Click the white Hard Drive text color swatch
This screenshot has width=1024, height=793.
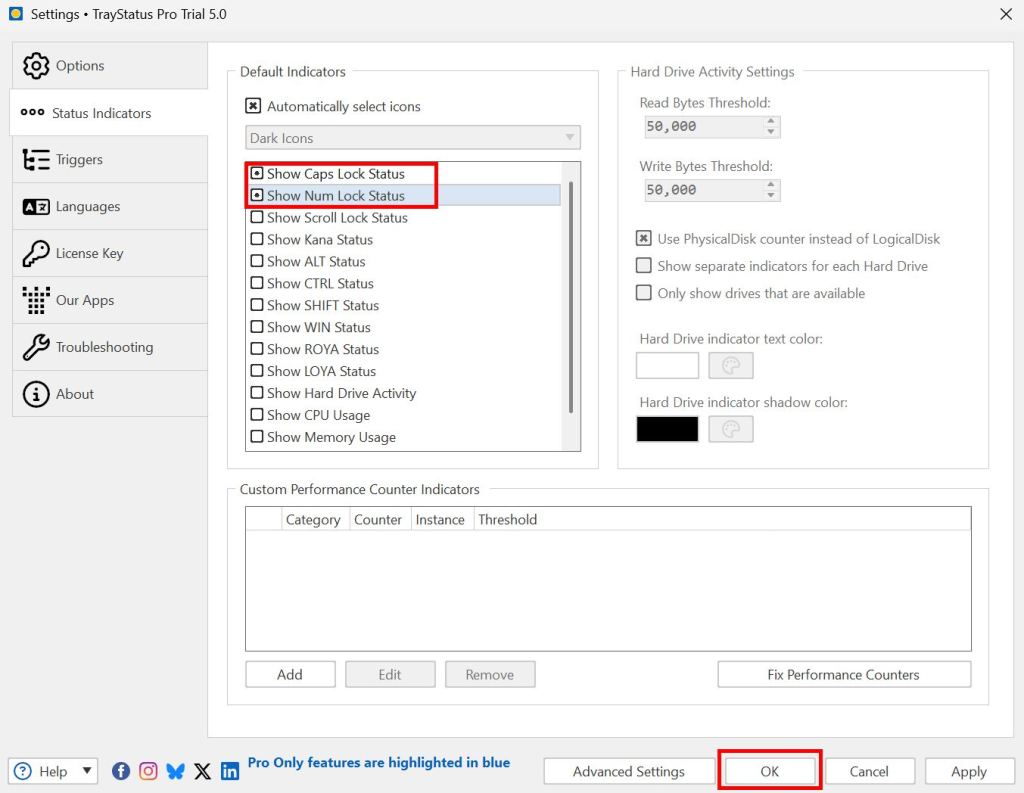tap(667, 365)
